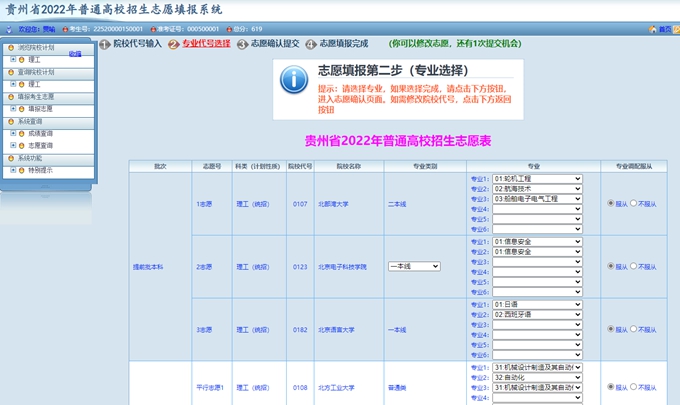The width and height of the screenshot is (680, 405).
Task: Go to the 院校代号输入 step
Action: pyautogui.click(x=137, y=43)
